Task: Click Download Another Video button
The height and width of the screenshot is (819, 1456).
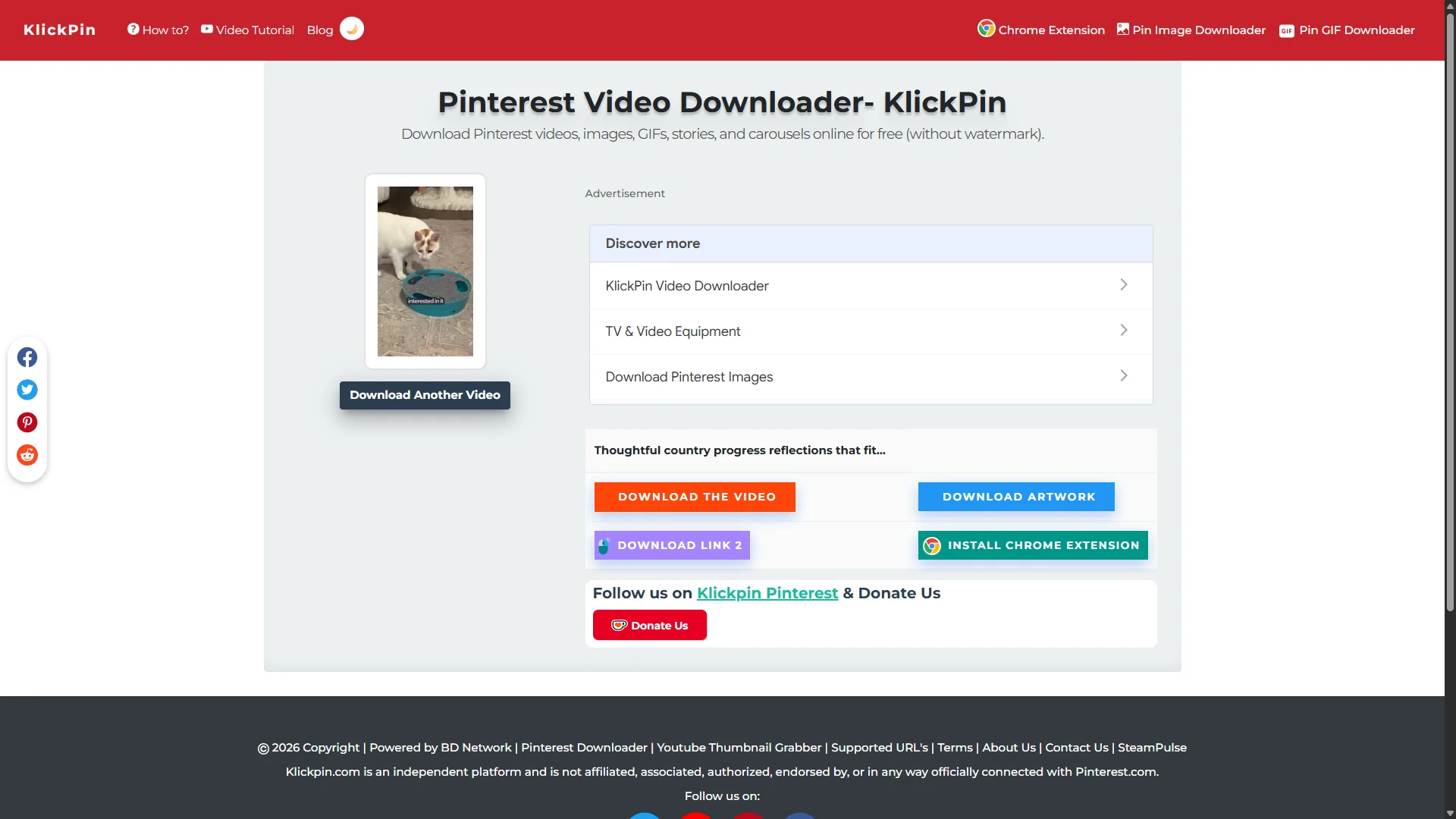Action: [x=425, y=395]
